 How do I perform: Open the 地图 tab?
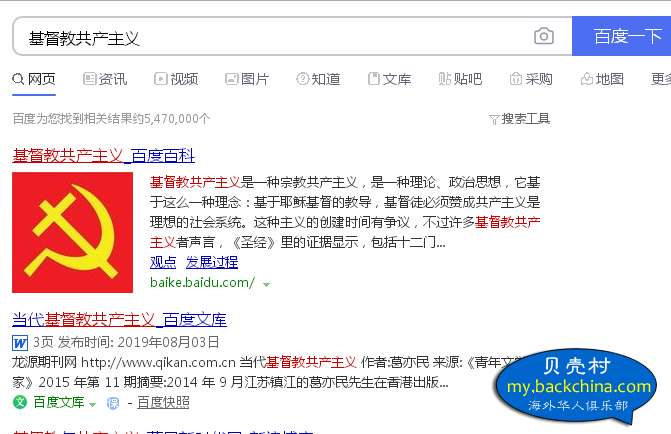(602, 79)
